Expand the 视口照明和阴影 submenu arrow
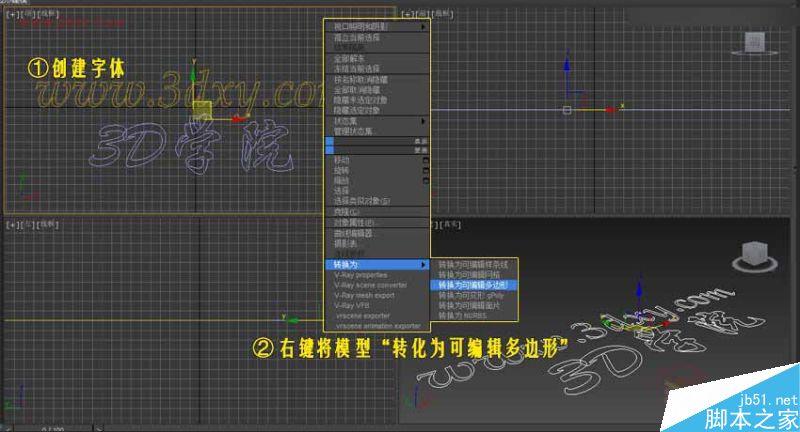This screenshot has width=800, height=432. pos(423,27)
